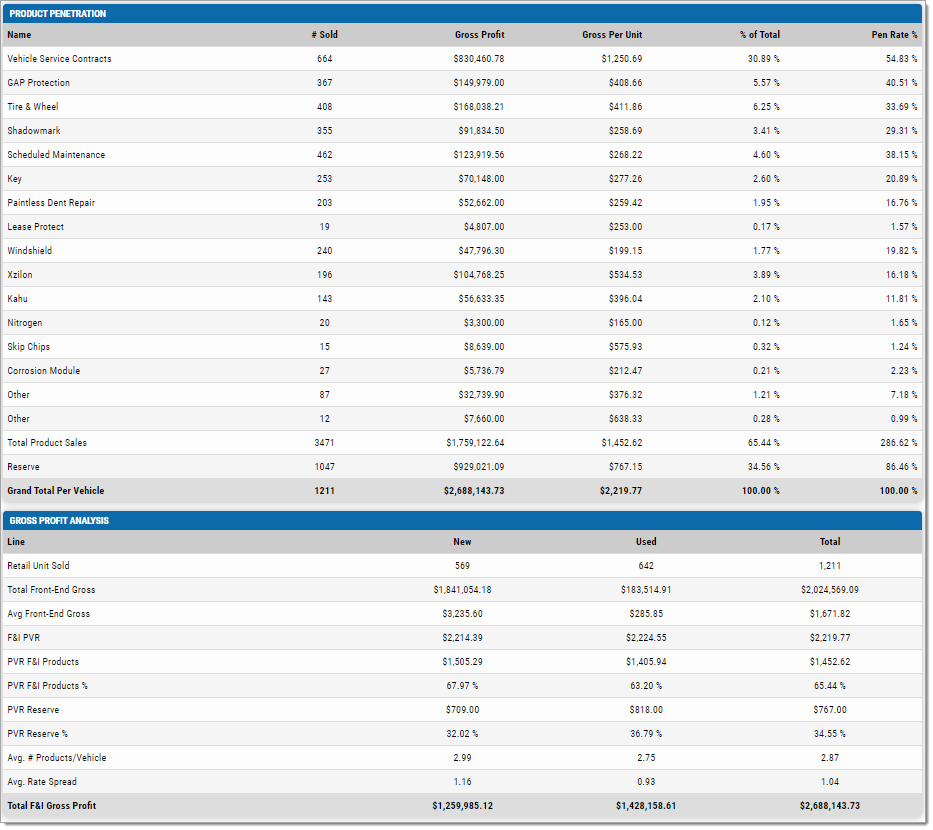This screenshot has height=830, width=933.
Task: Click the PVR Reserve % row label
Action: point(37,734)
